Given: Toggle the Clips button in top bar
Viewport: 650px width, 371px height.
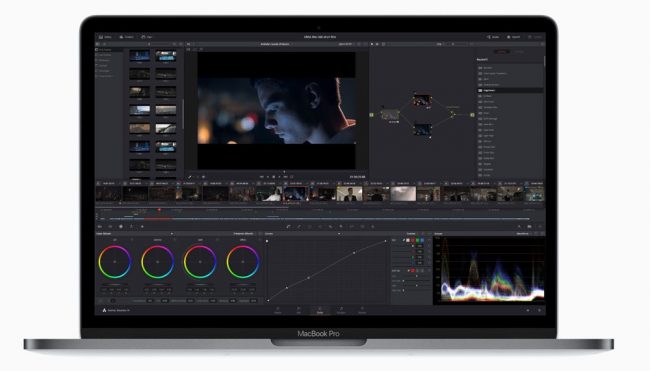Looking at the screenshot, I should point(146,37).
